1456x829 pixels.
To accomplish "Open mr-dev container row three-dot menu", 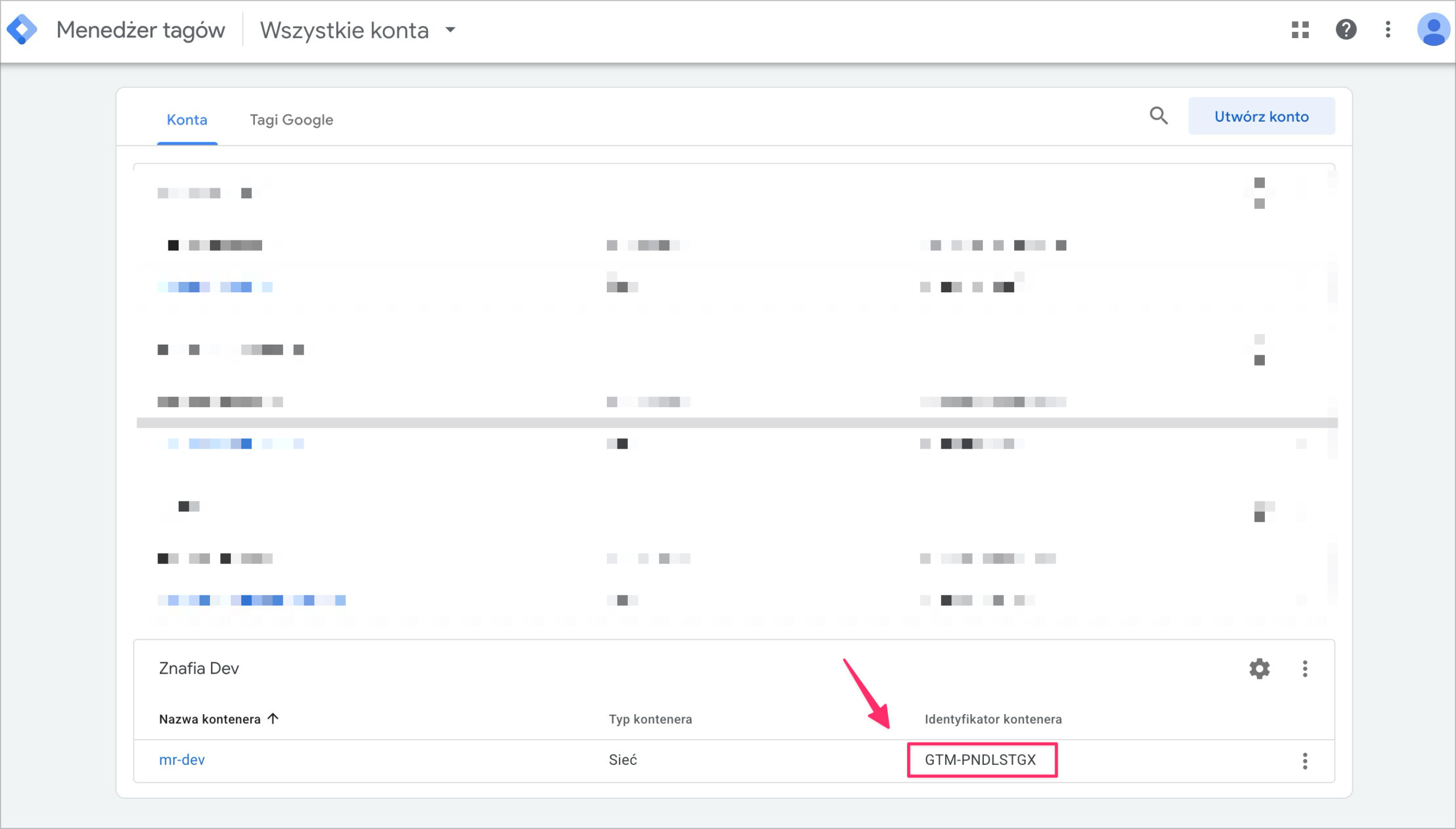I will point(1305,761).
